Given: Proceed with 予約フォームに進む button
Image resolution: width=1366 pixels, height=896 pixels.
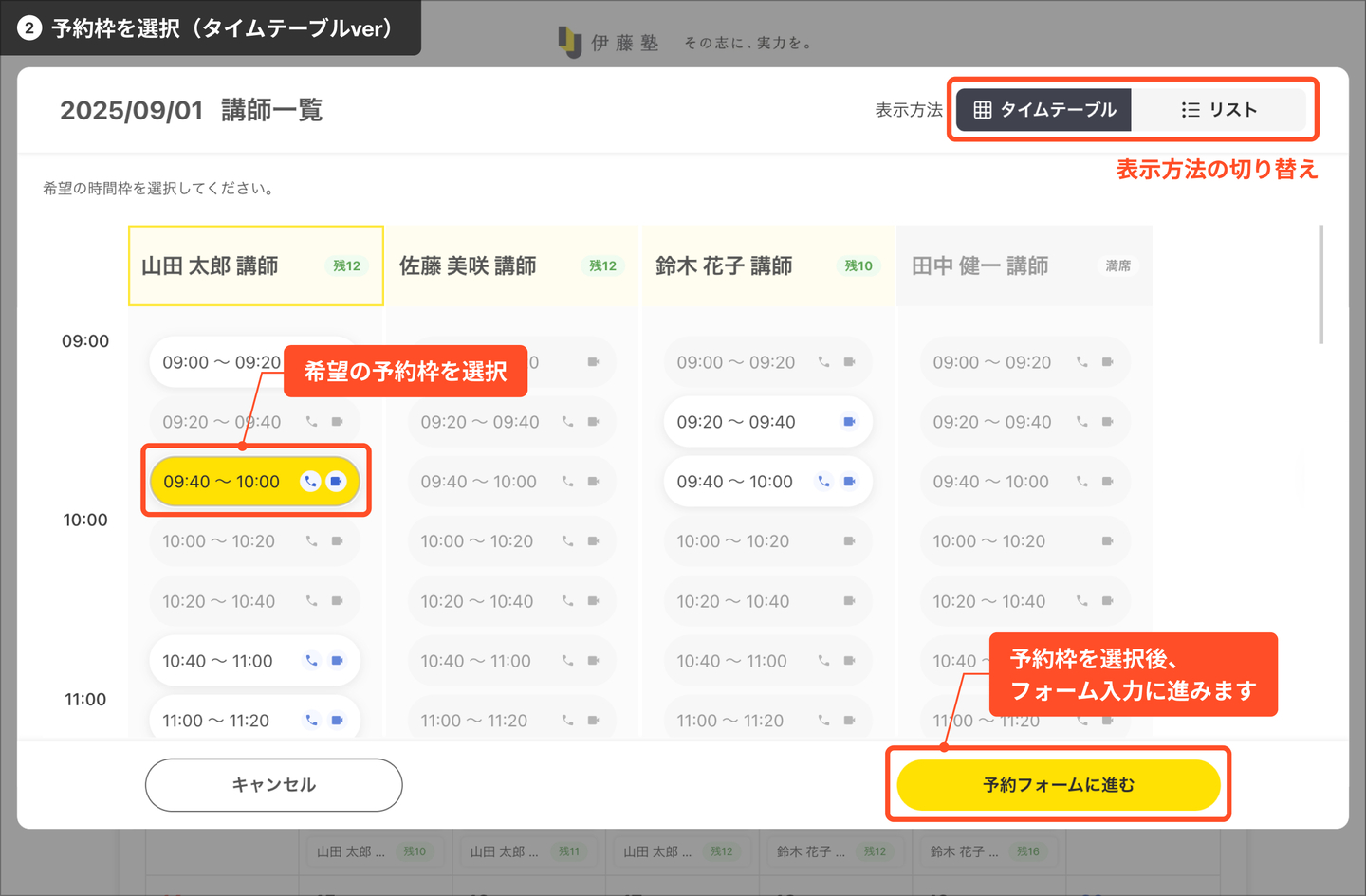Looking at the screenshot, I should [1058, 785].
